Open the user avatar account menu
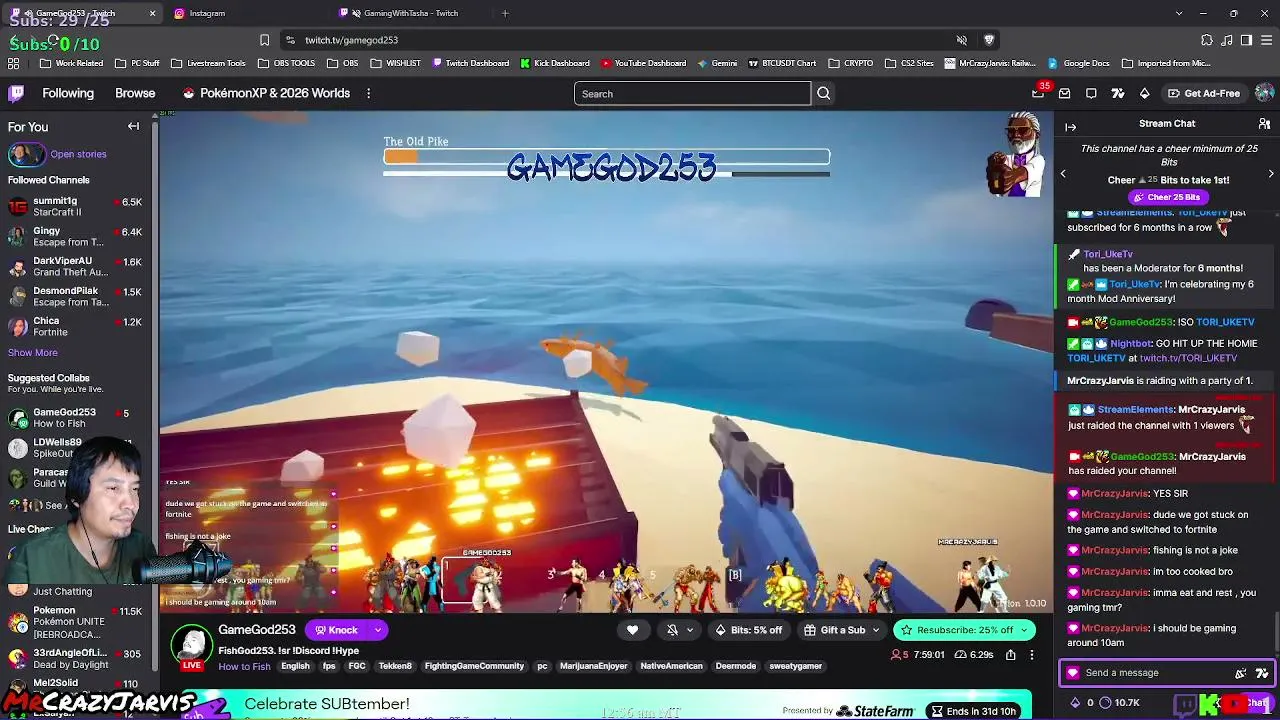Screen dimensions: 1280x720 pyautogui.click(x=1264, y=93)
